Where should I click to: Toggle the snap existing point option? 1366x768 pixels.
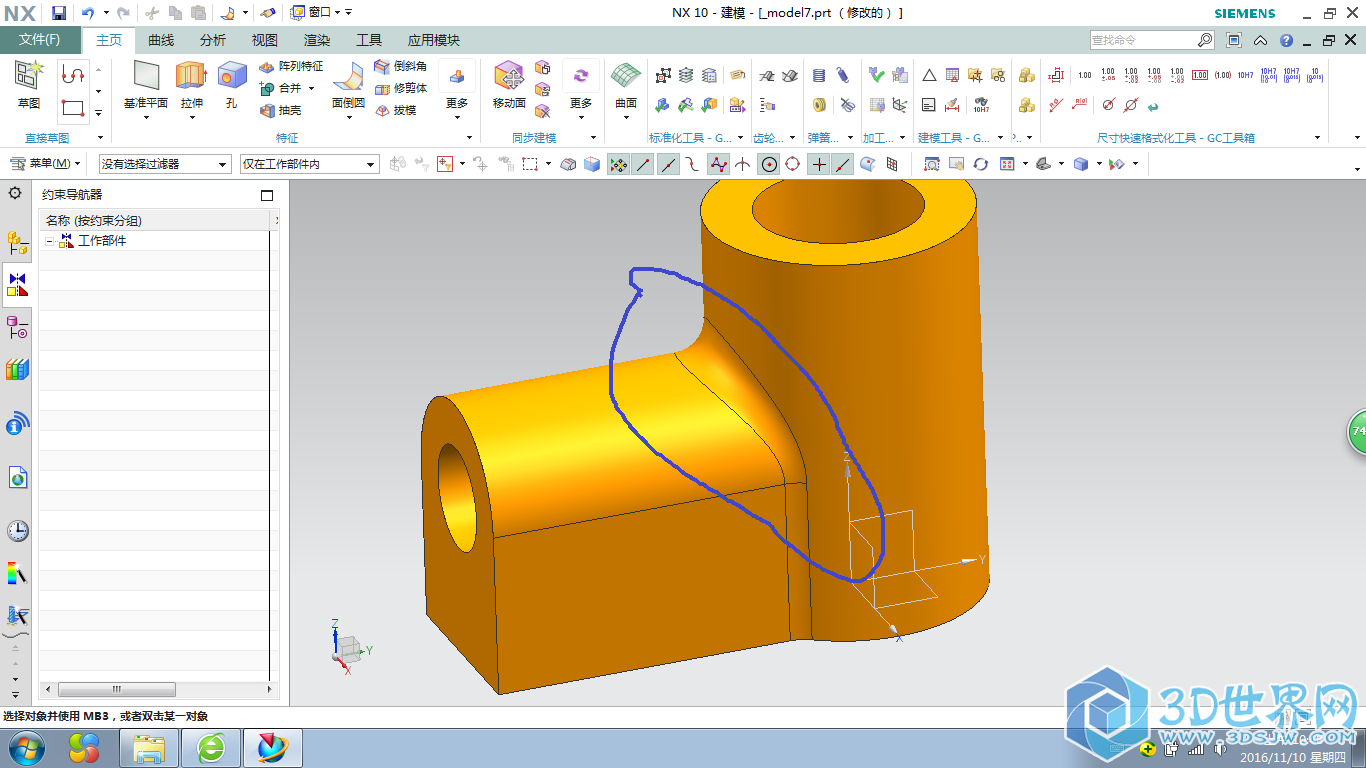pos(819,164)
